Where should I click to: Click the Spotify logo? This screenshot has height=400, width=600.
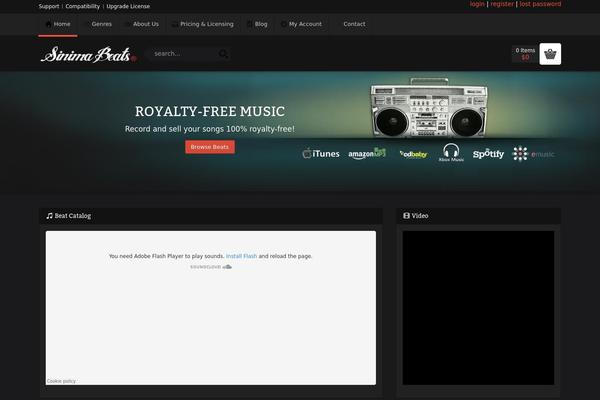488,154
